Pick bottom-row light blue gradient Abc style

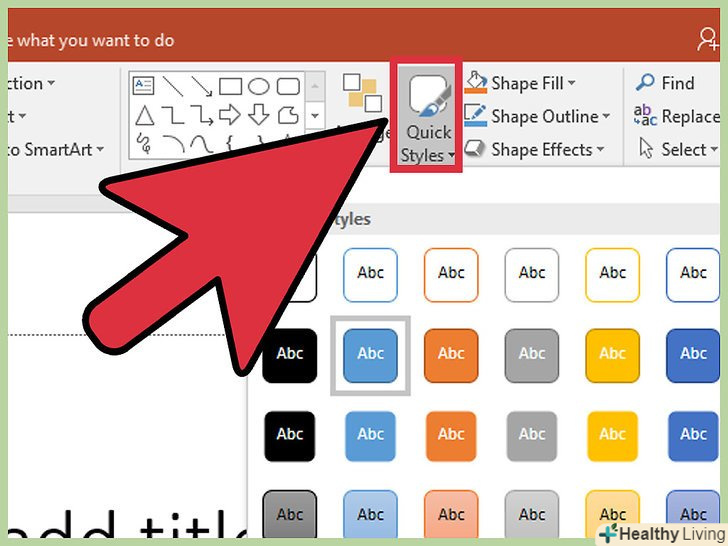coord(370,514)
